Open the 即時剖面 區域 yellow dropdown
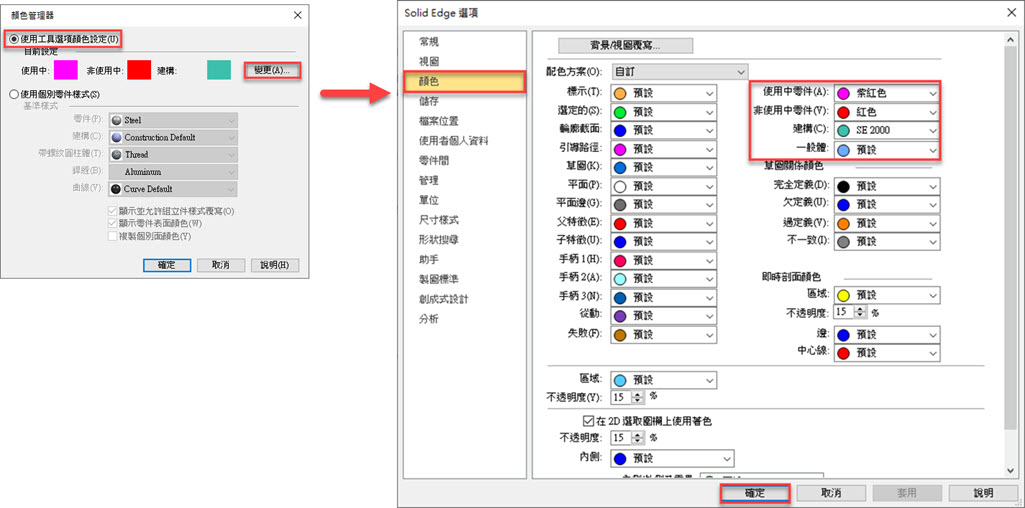 pyautogui.click(x=887, y=295)
